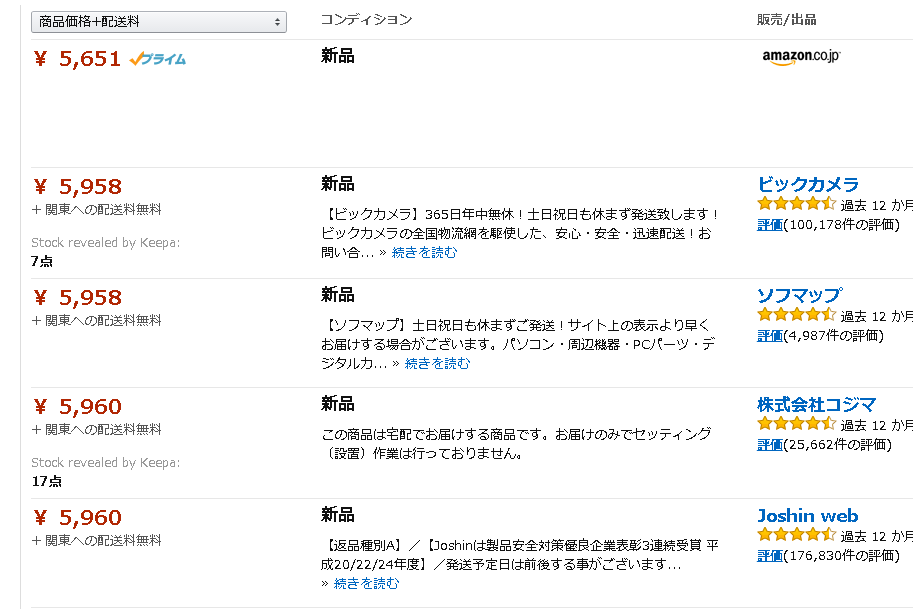913x609 pixels.
Task: Click 評価 link for ソフマップ
Action: [x=770, y=336]
